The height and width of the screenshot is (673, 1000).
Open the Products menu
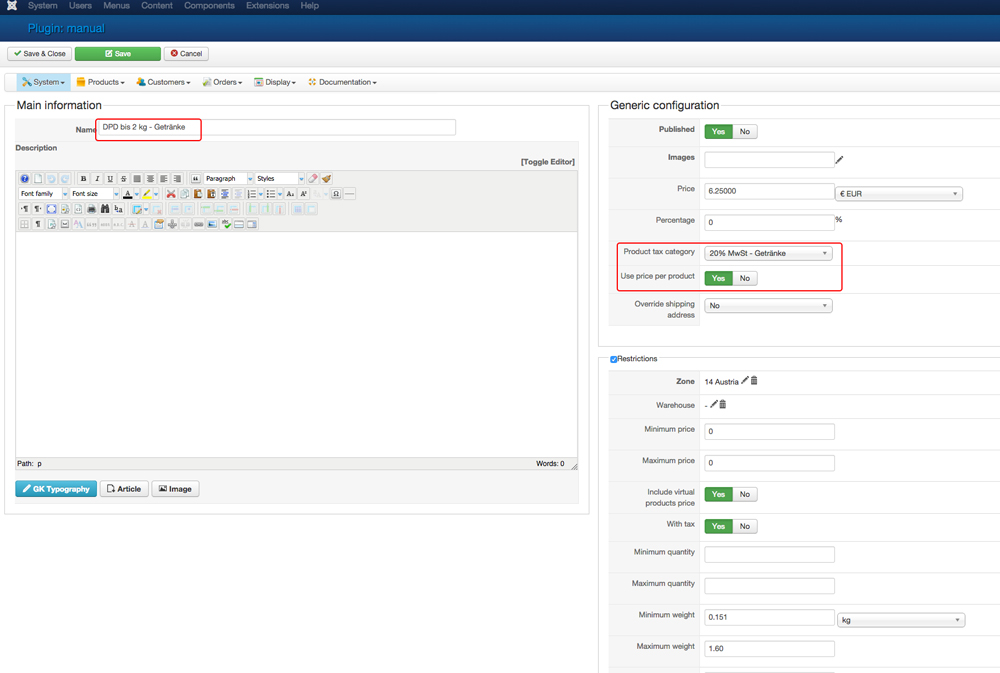click(100, 82)
